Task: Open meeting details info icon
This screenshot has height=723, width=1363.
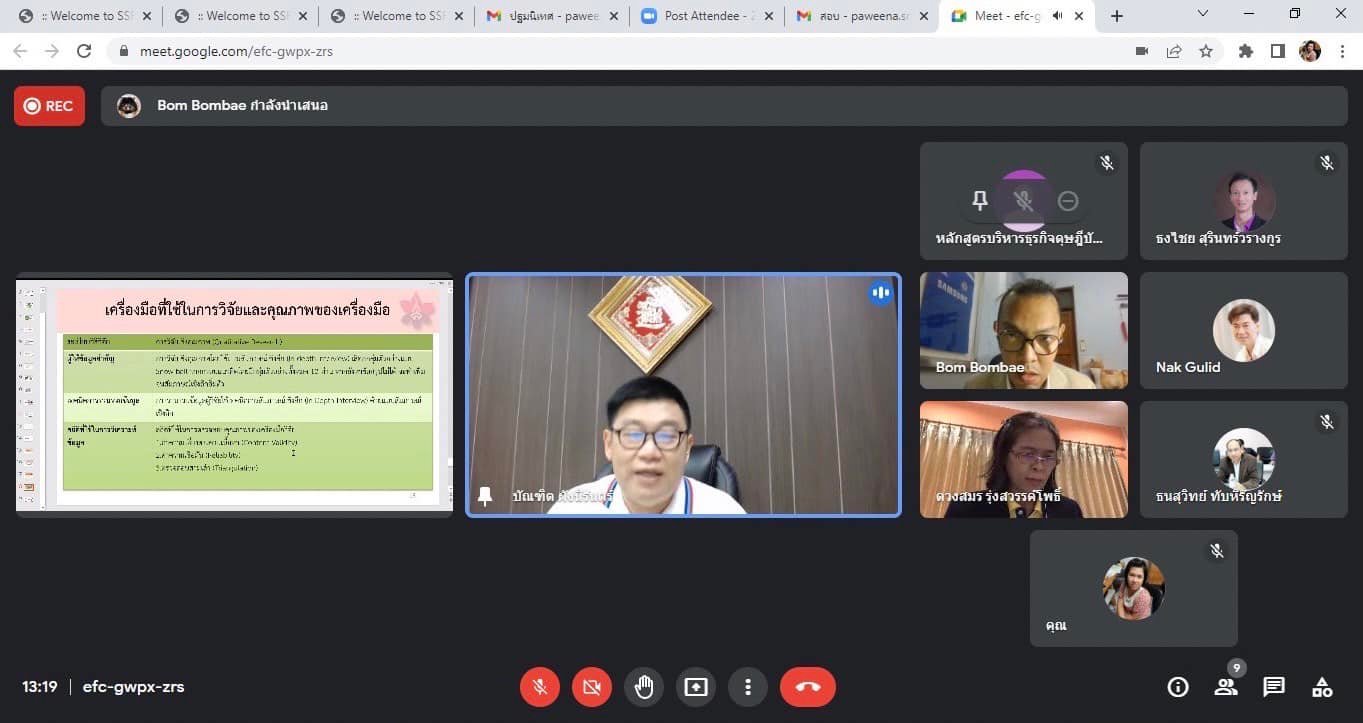Action: click(1178, 687)
